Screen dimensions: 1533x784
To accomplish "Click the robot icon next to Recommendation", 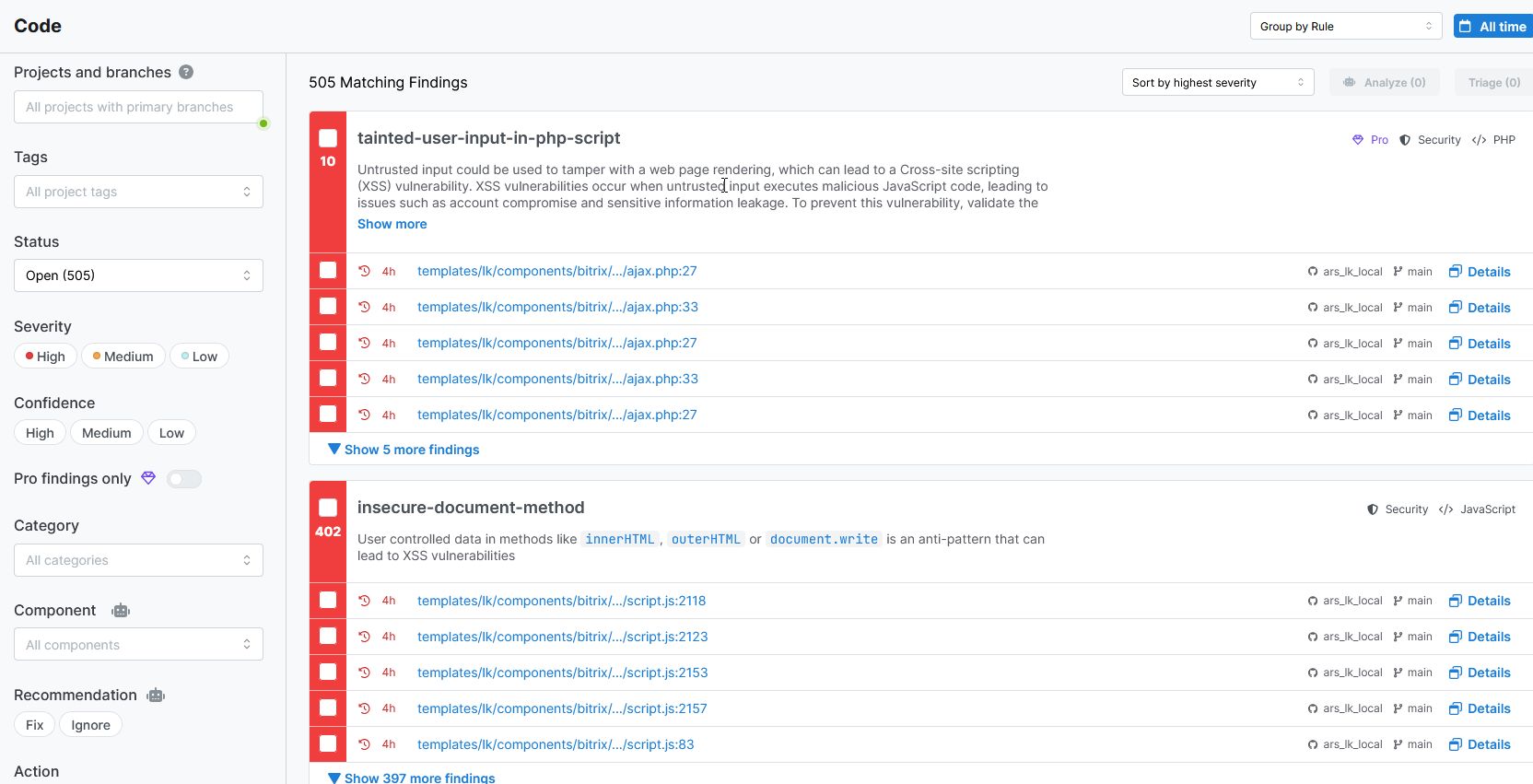I will 156,696.
